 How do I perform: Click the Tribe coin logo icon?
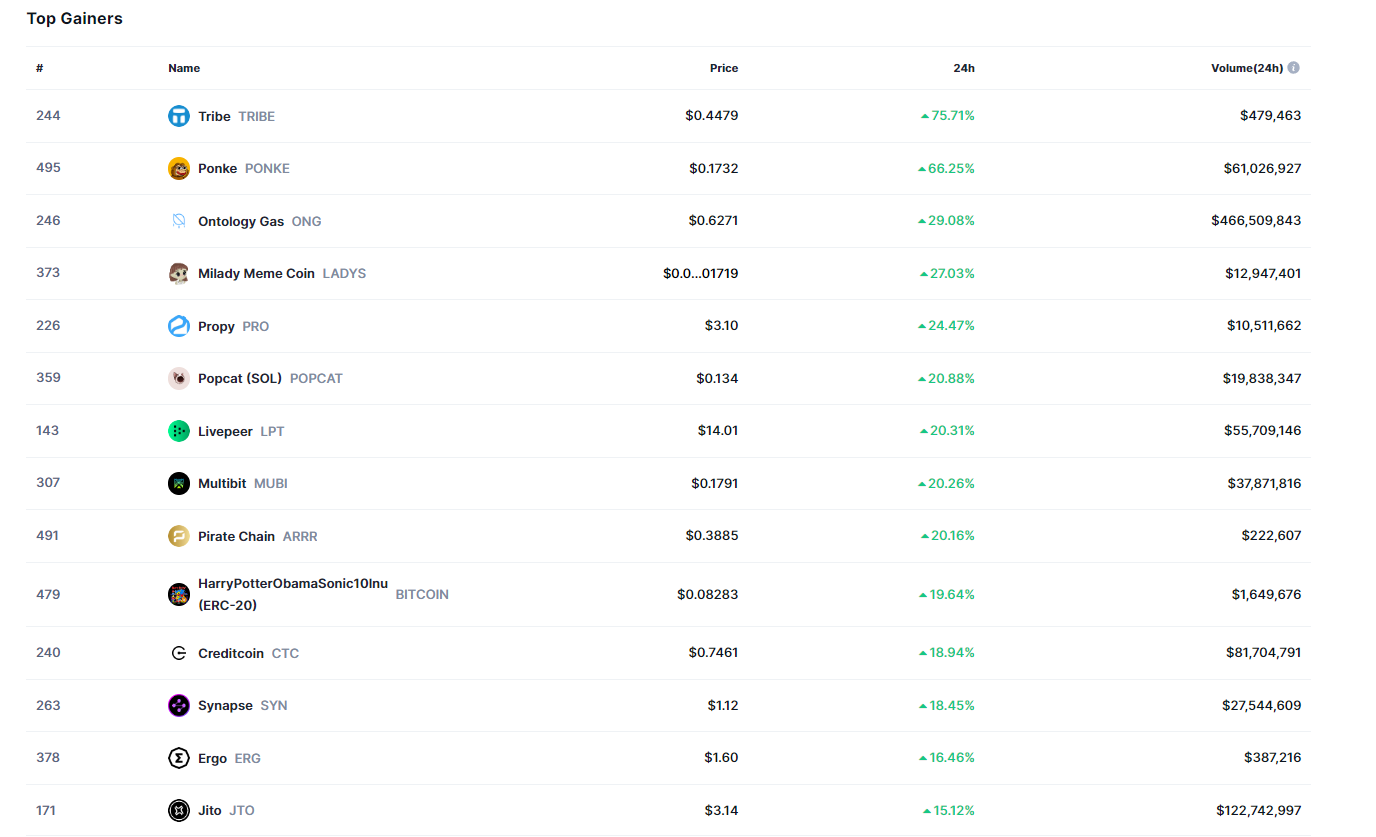tap(178, 116)
